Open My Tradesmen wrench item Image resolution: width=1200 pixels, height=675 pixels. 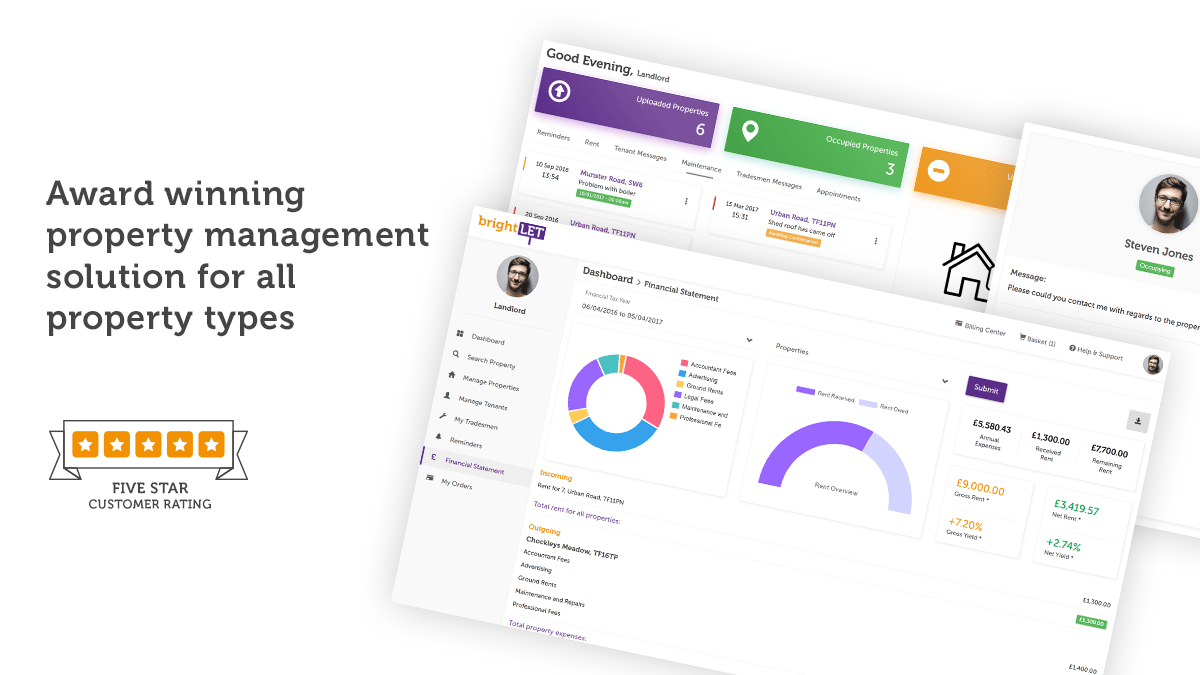click(x=468, y=423)
